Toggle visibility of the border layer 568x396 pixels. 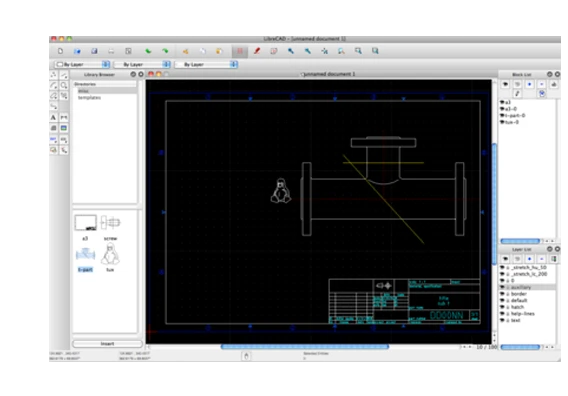(x=502, y=294)
